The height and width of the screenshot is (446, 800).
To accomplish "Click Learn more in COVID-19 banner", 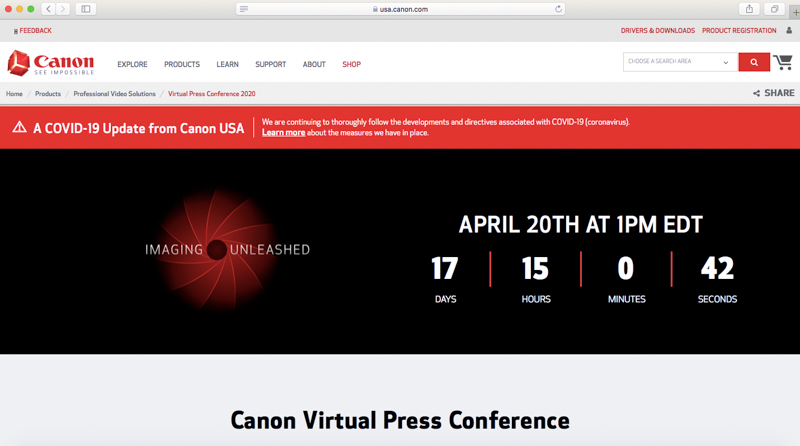I will click(x=283, y=133).
